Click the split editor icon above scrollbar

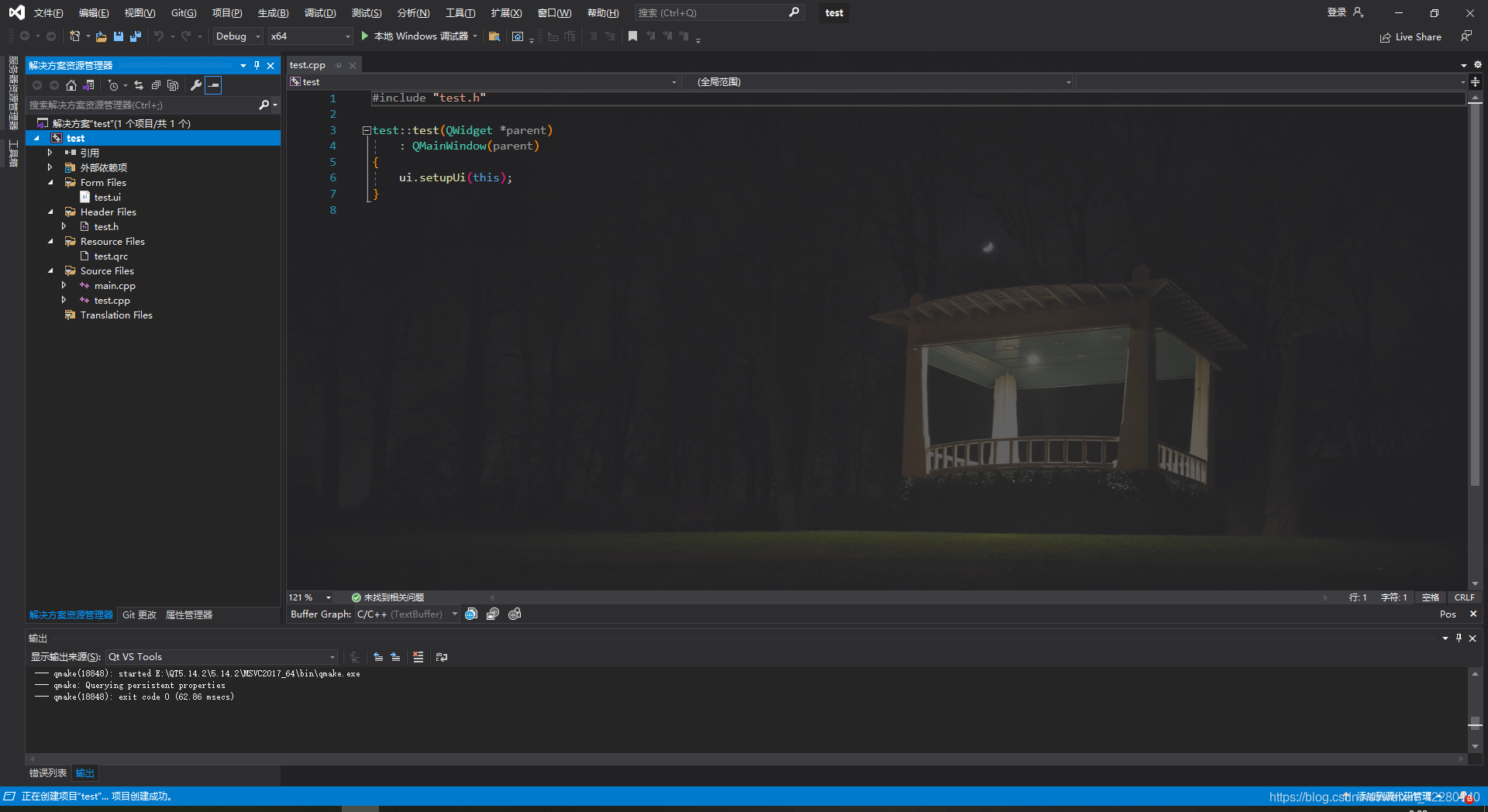[1475, 81]
